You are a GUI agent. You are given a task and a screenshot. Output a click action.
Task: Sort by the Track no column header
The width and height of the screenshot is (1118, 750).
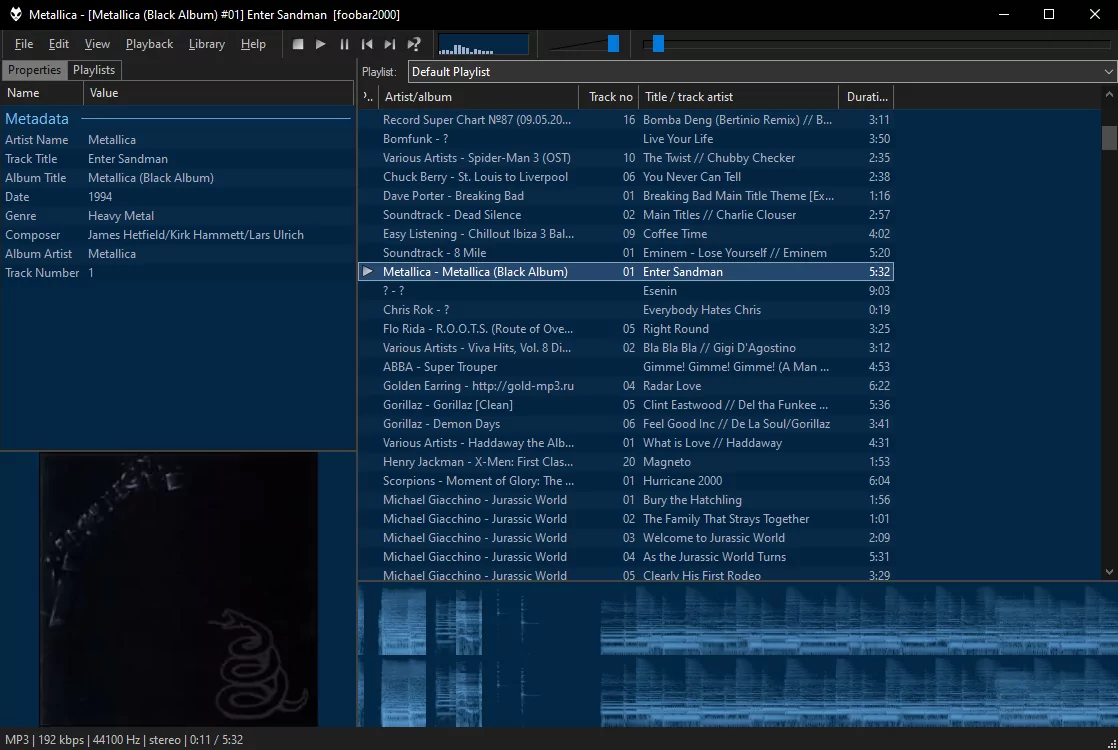610,97
